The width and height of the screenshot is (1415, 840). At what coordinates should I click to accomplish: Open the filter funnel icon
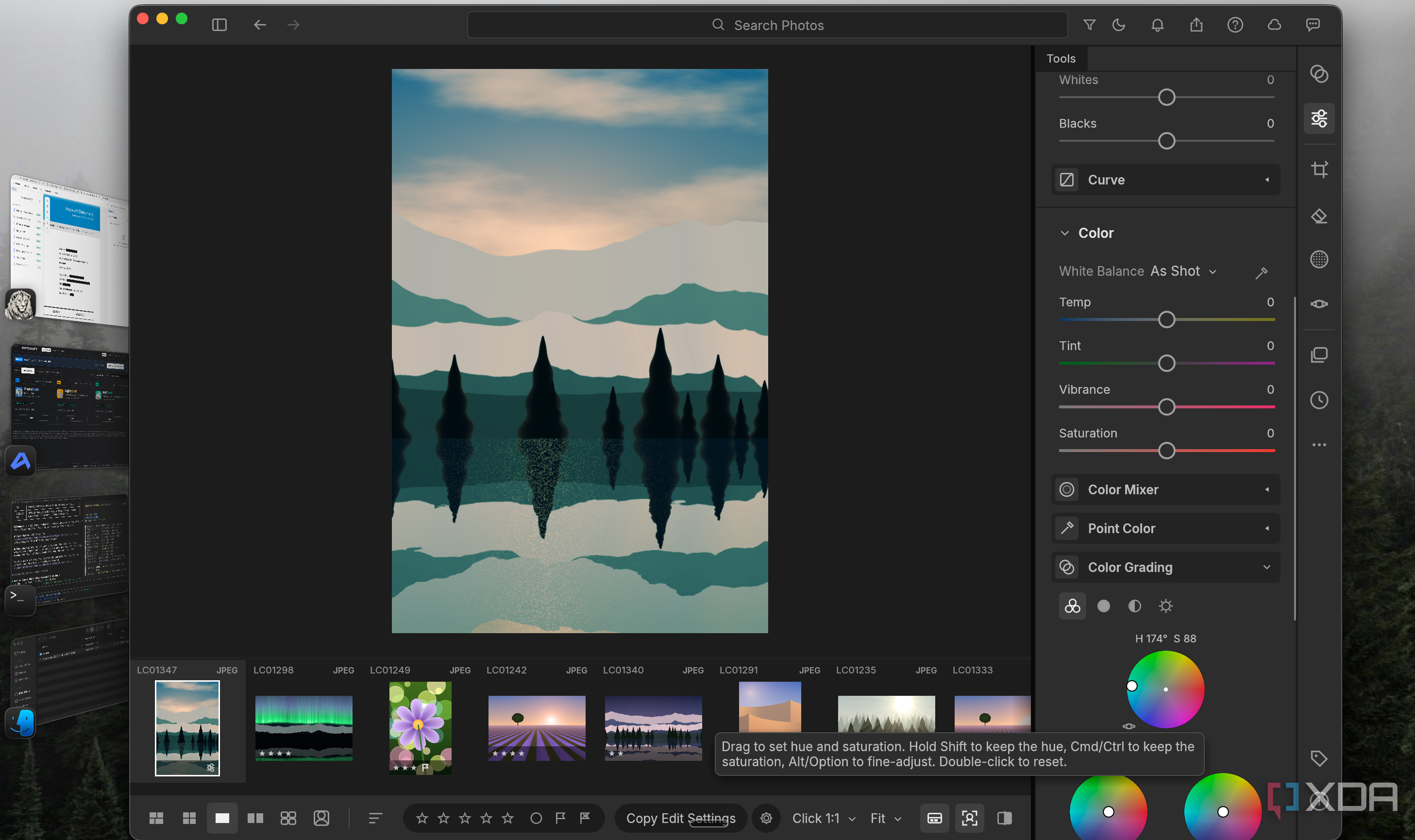click(x=1089, y=25)
